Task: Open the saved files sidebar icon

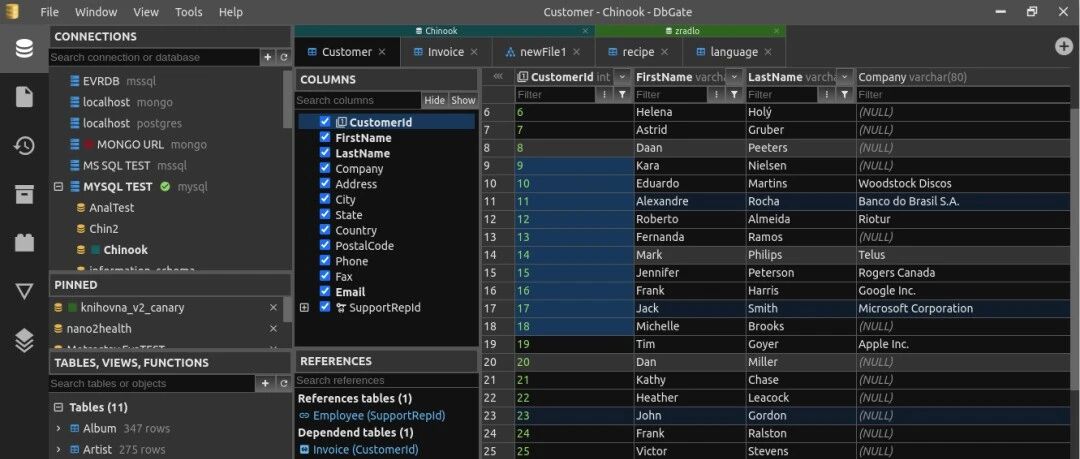Action: pyautogui.click(x=24, y=97)
